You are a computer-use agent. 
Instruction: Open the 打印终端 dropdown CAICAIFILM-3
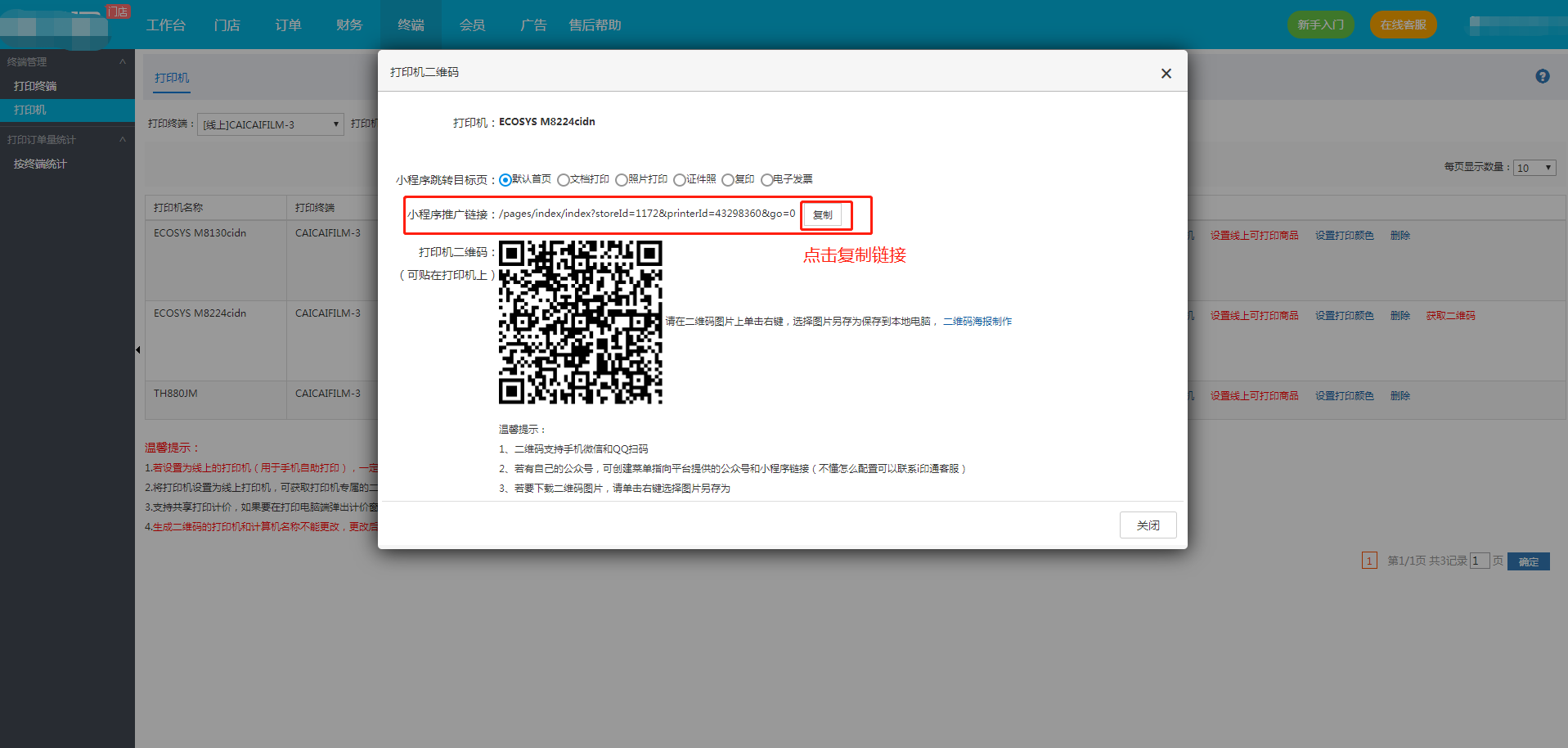point(271,124)
